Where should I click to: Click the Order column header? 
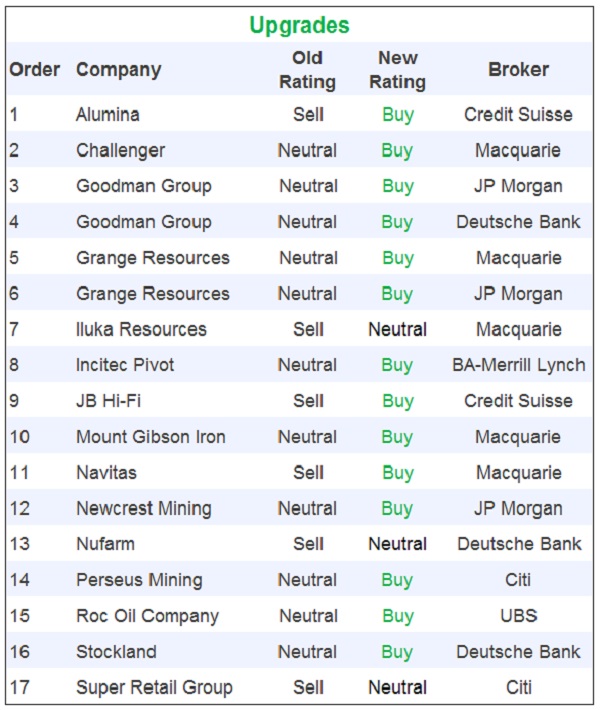tap(35, 70)
